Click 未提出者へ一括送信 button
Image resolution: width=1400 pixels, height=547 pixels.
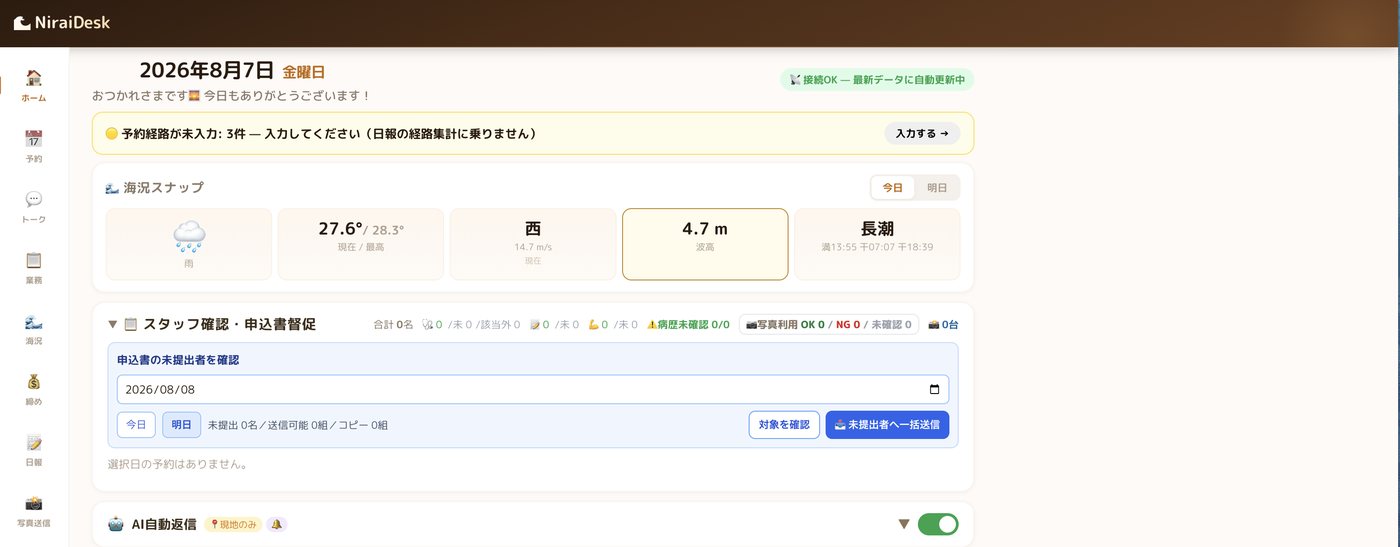pyautogui.click(x=887, y=425)
